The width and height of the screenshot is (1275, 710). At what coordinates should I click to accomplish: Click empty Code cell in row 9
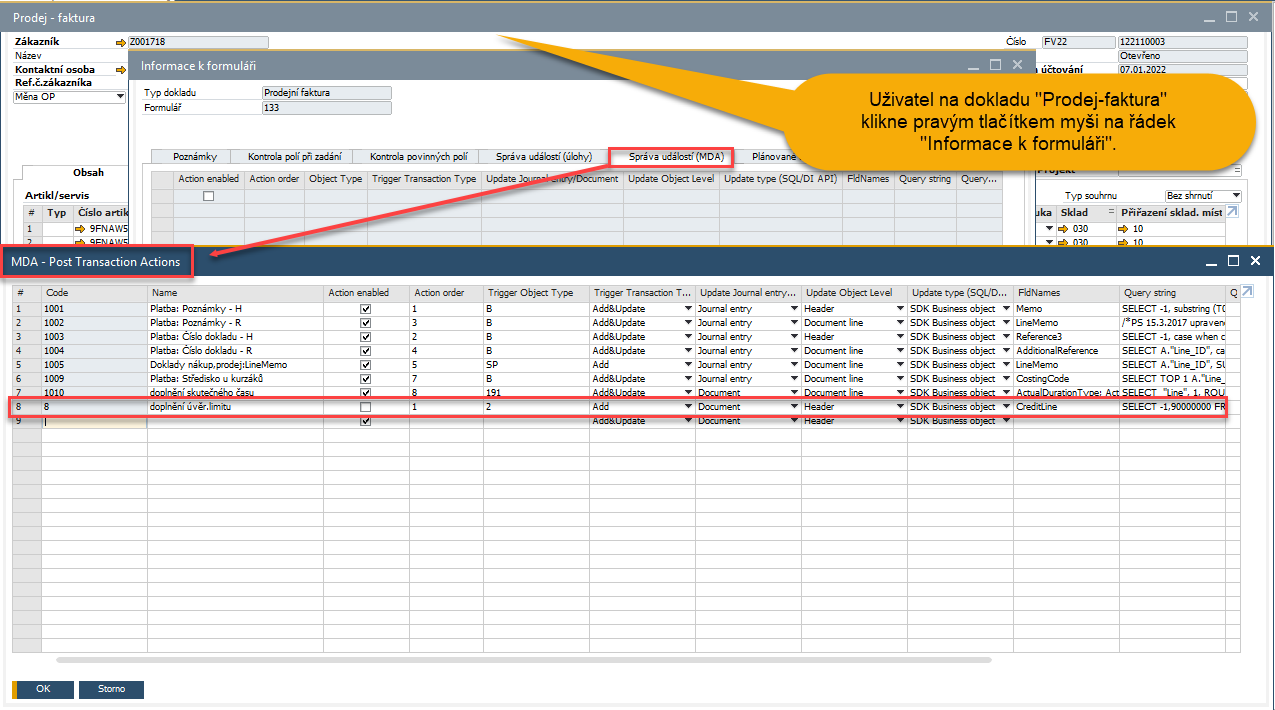tap(94, 421)
